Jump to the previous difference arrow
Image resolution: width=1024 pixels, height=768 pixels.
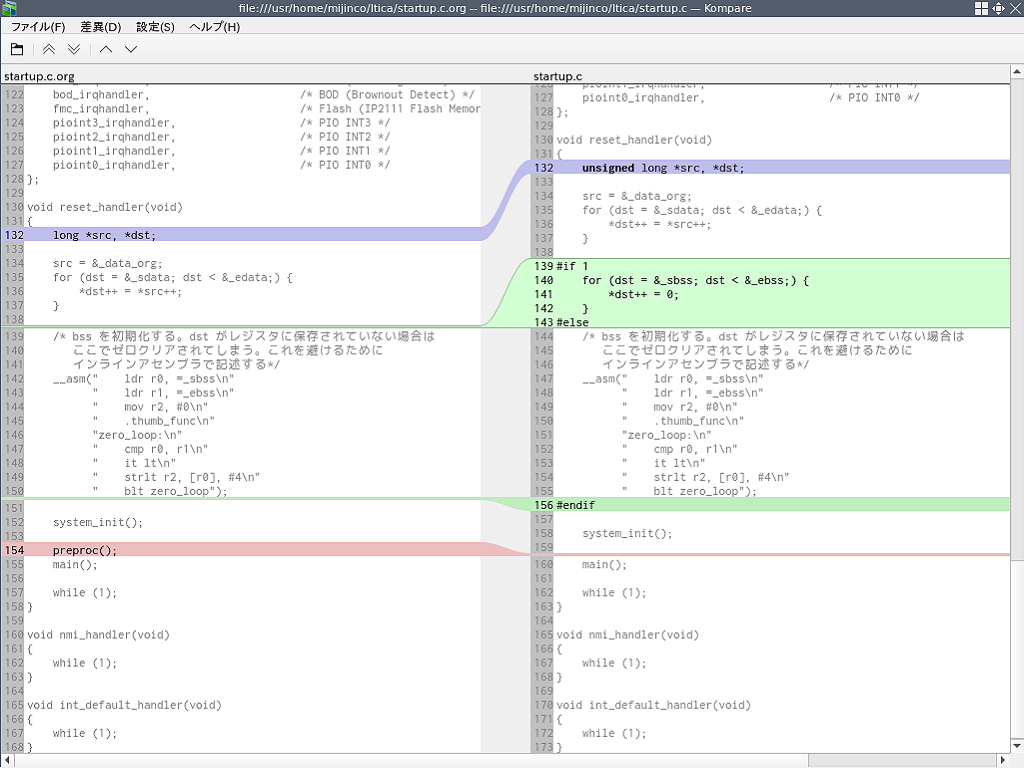pyautogui.click(x=106, y=49)
